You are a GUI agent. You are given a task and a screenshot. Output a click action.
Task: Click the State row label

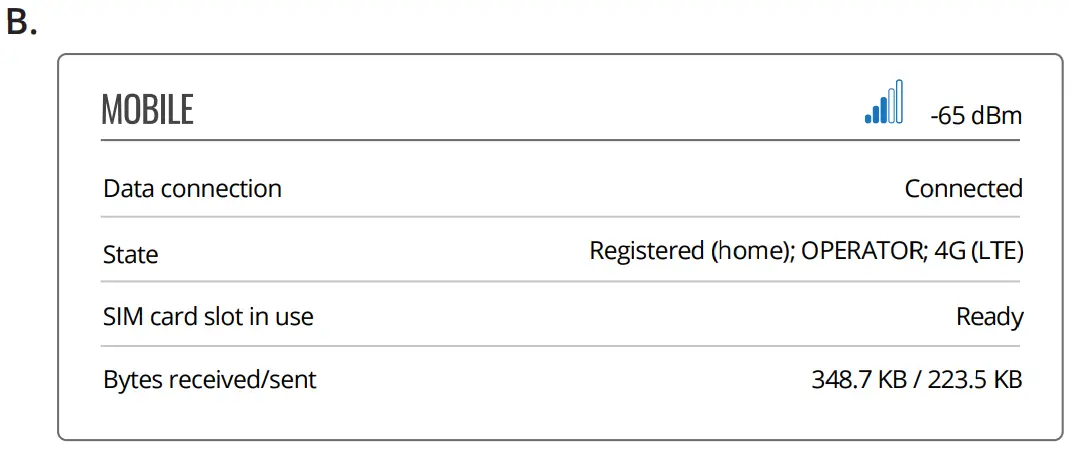click(131, 254)
